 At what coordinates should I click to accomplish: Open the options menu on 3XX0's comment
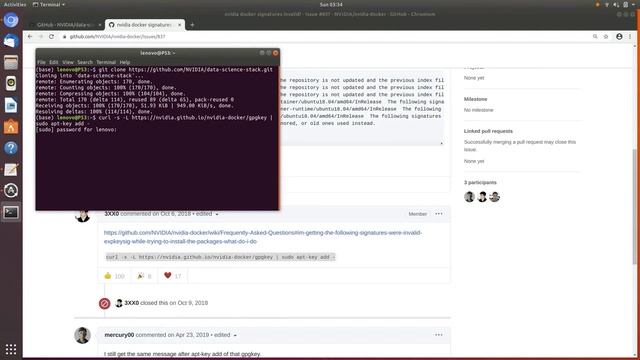[439, 213]
